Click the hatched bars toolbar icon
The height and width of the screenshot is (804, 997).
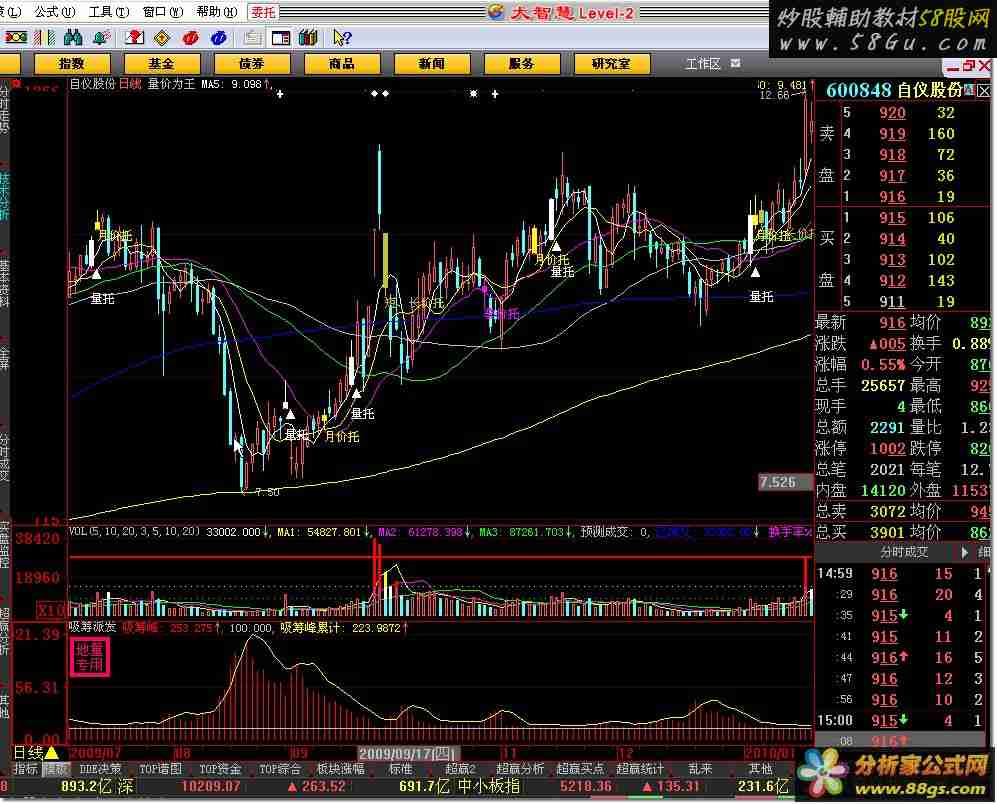tap(43, 38)
